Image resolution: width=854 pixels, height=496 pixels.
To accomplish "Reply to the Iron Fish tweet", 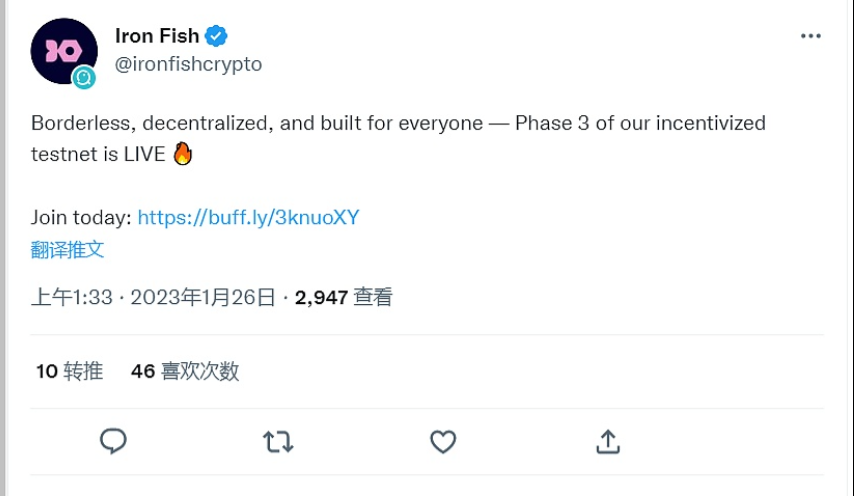I will tap(114, 441).
